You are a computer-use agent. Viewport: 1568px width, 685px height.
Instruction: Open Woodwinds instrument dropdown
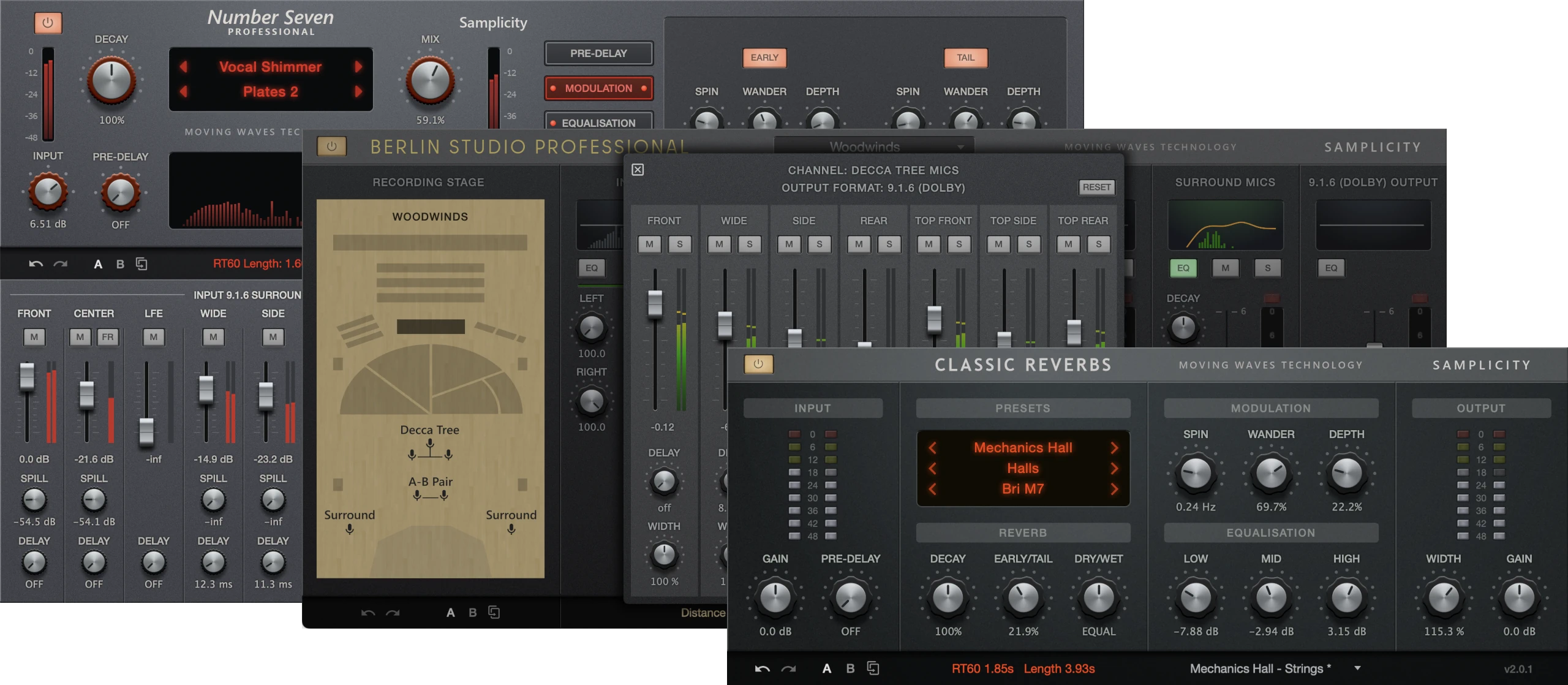tap(874, 146)
